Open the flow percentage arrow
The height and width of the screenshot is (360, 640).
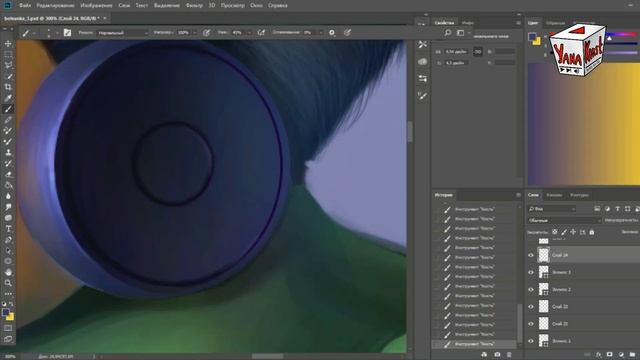point(249,33)
